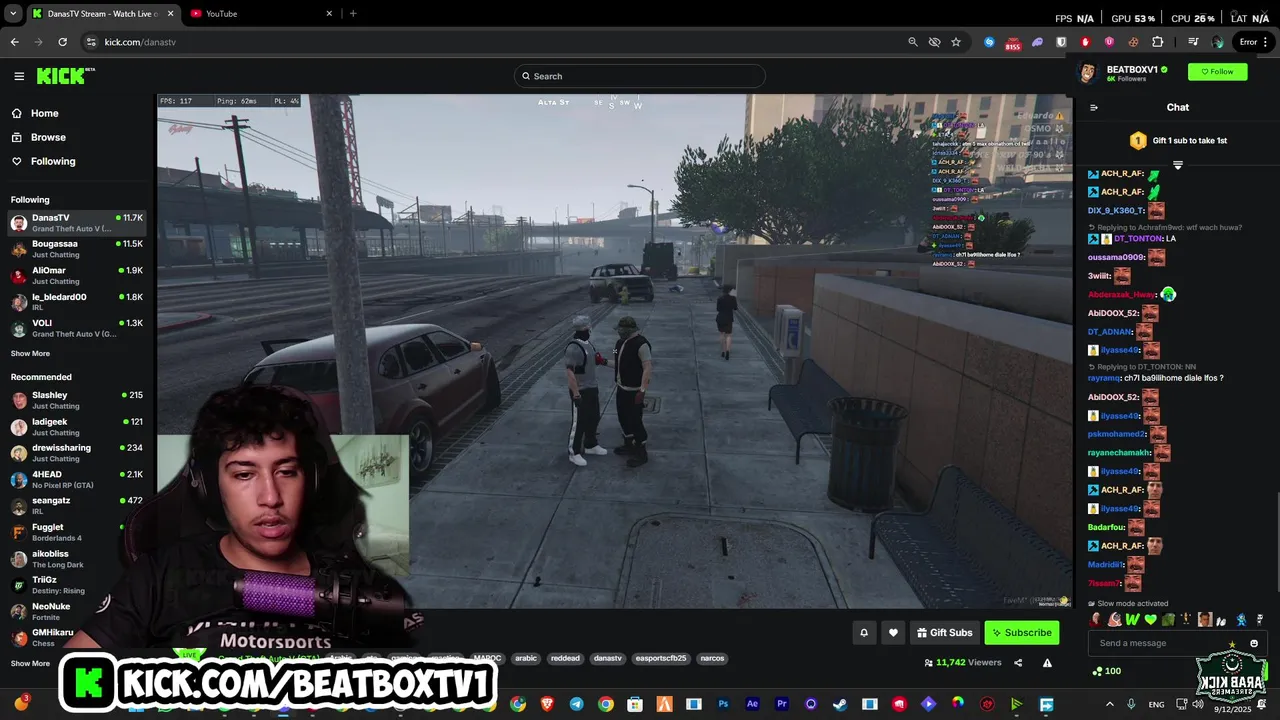
Task: Open 4HEAD recommended channel
Action: point(77,480)
